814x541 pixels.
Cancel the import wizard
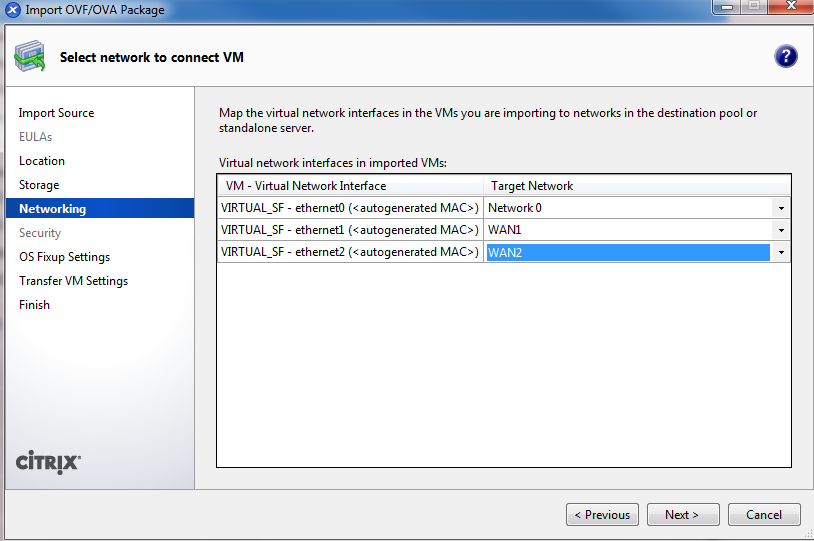point(763,515)
